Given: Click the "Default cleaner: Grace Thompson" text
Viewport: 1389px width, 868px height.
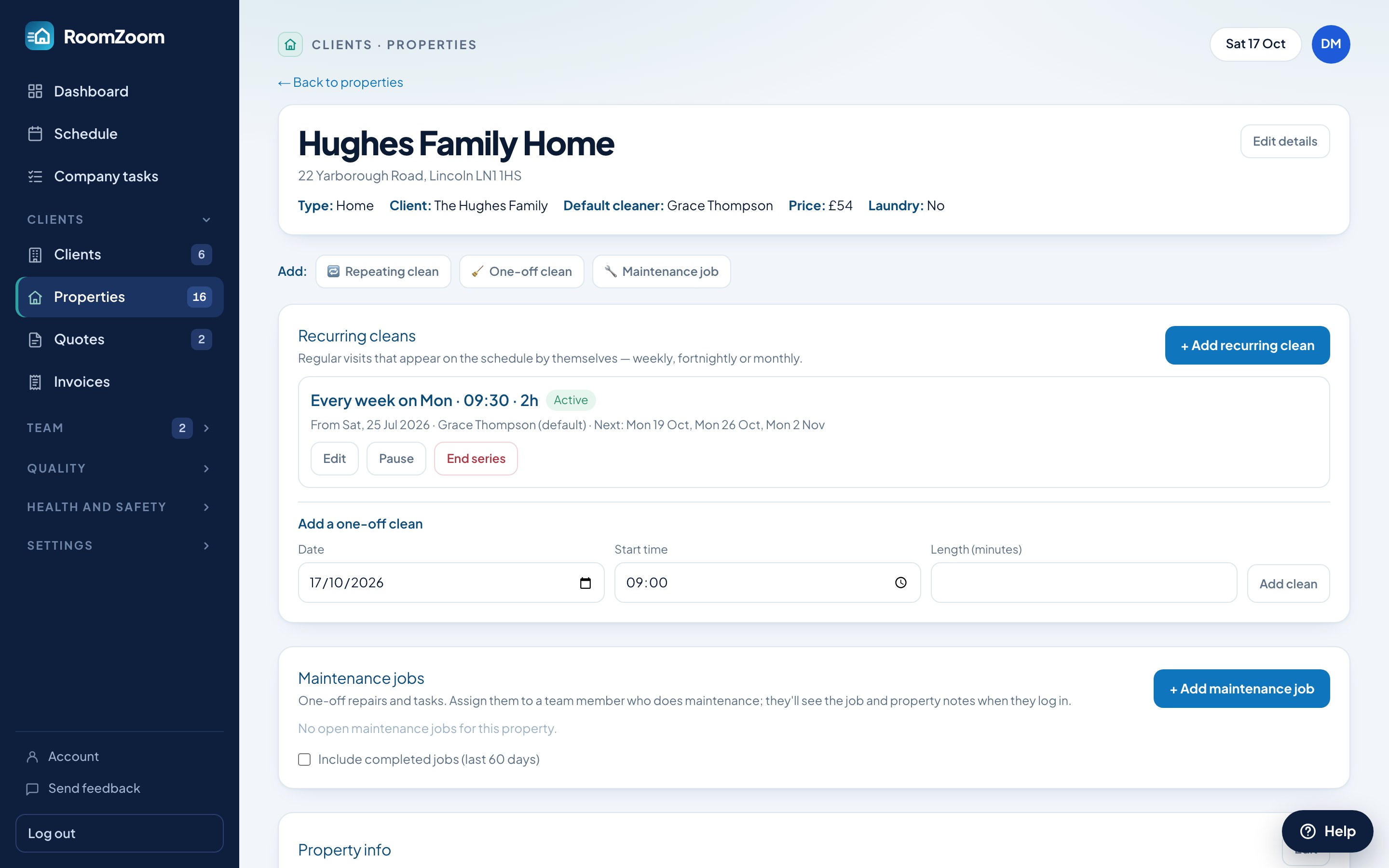Looking at the screenshot, I should click(x=667, y=205).
